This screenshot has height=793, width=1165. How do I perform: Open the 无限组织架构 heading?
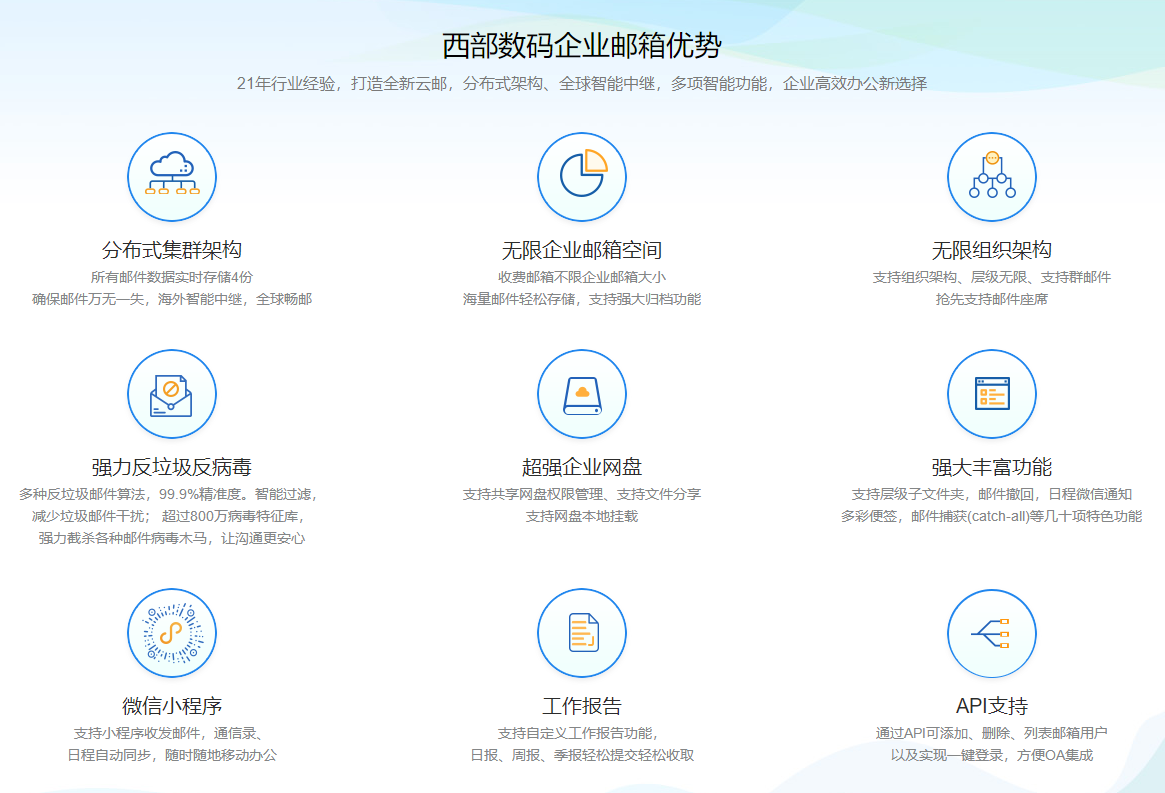coord(992,250)
